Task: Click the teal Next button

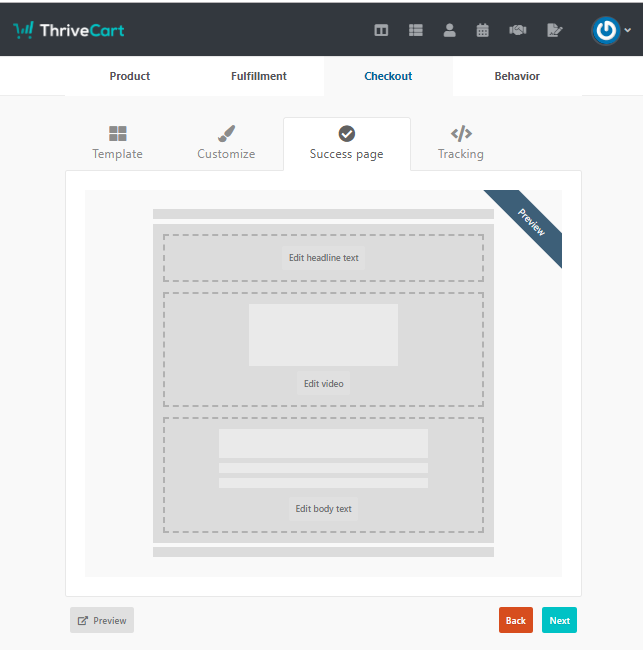Action: (x=559, y=620)
